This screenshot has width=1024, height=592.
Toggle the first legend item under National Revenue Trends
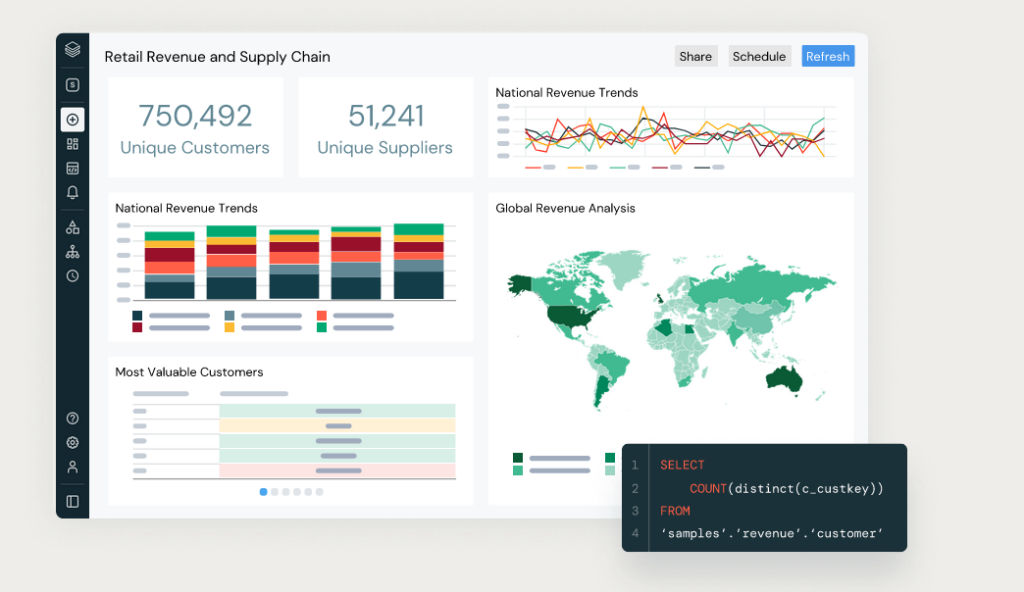[x=540, y=168]
